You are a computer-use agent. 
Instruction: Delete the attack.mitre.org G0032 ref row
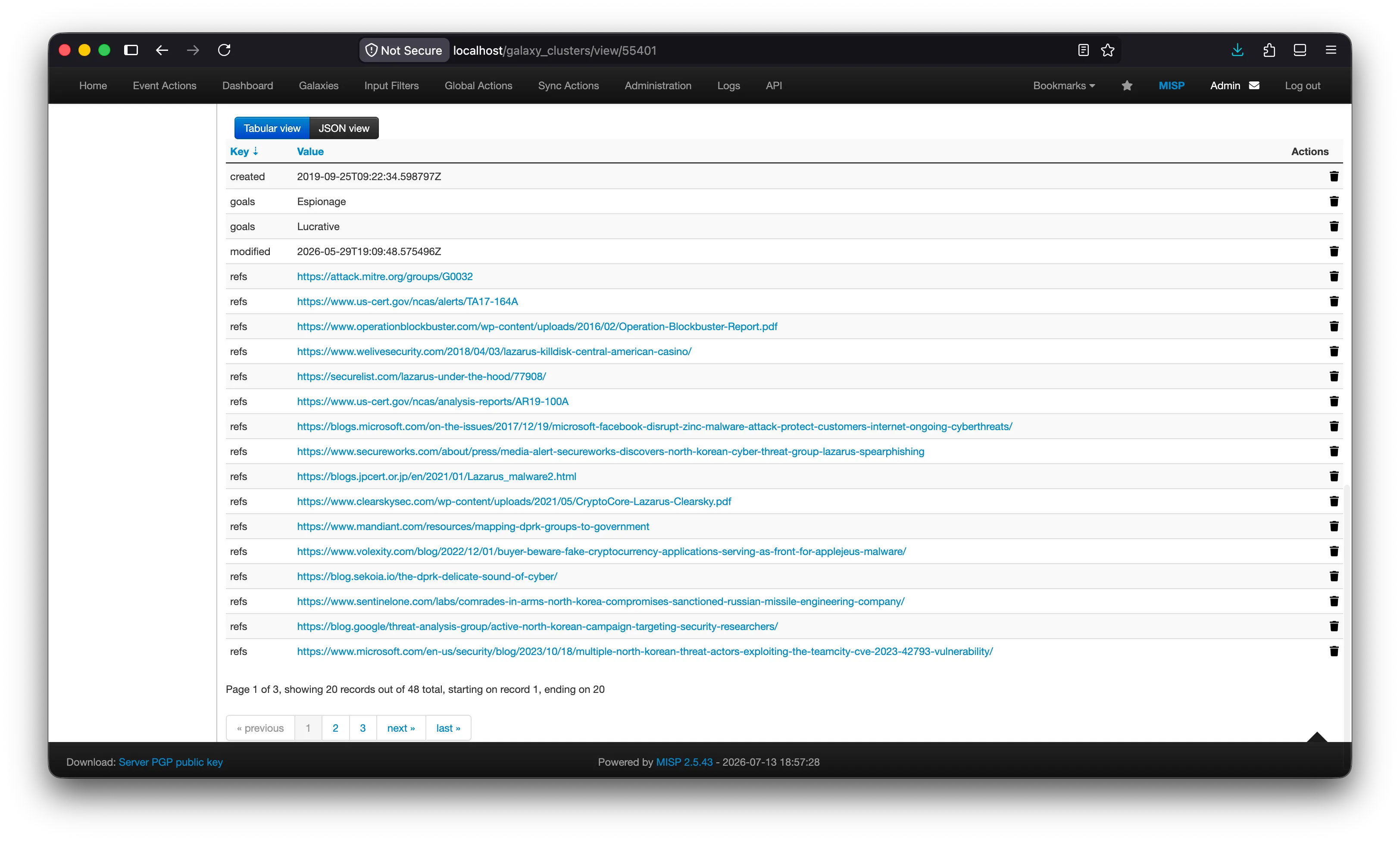pyautogui.click(x=1334, y=276)
